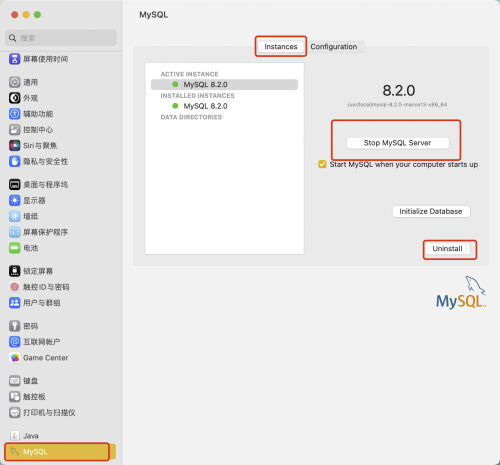Open the Battery (电池) settings icon
The width and height of the screenshot is (500, 465).
[14, 248]
